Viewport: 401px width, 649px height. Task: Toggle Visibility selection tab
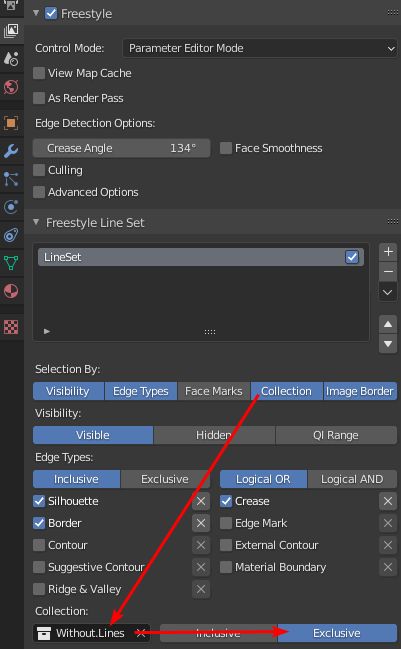[68, 391]
